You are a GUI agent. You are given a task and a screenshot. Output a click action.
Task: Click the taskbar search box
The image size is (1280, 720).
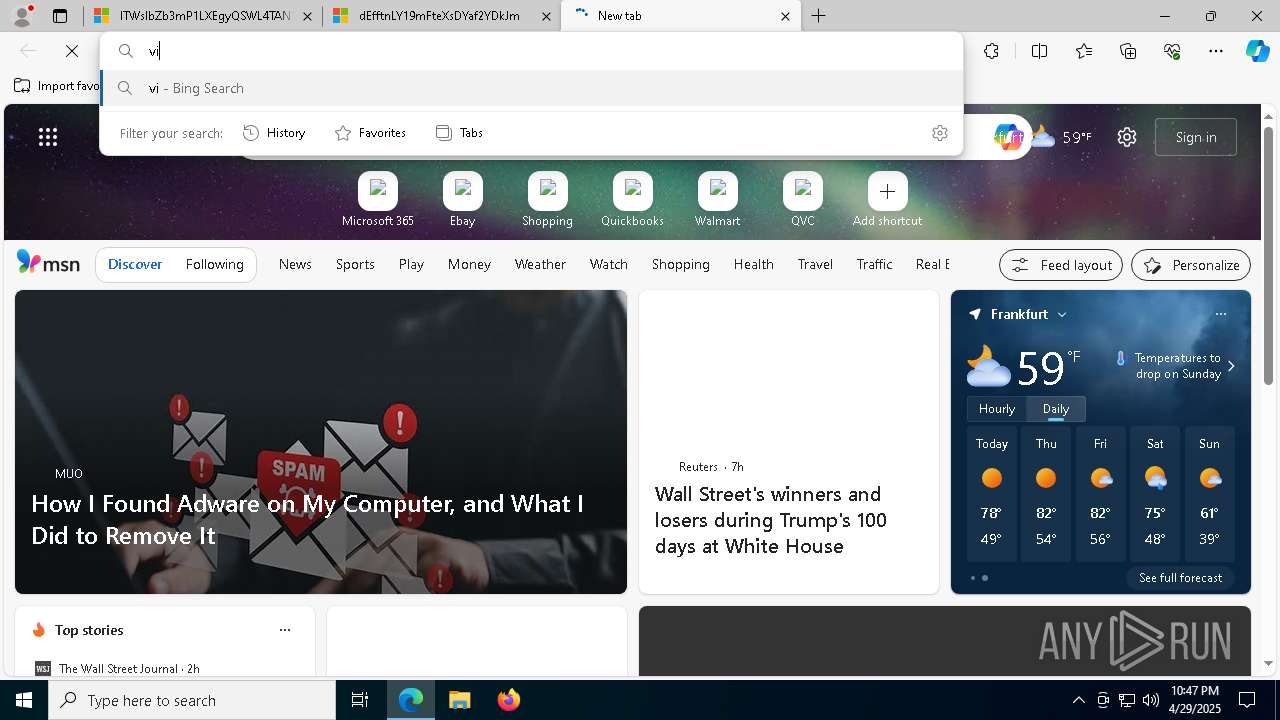pos(192,700)
